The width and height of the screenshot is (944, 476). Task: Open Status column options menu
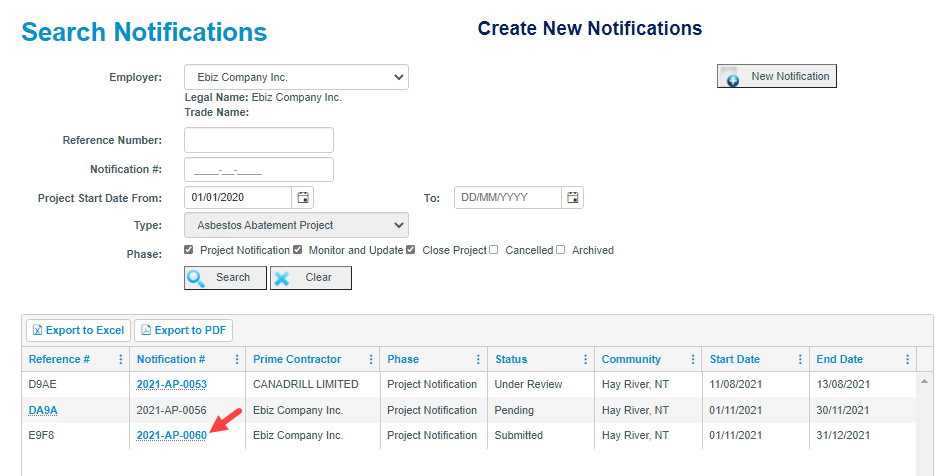tap(585, 359)
